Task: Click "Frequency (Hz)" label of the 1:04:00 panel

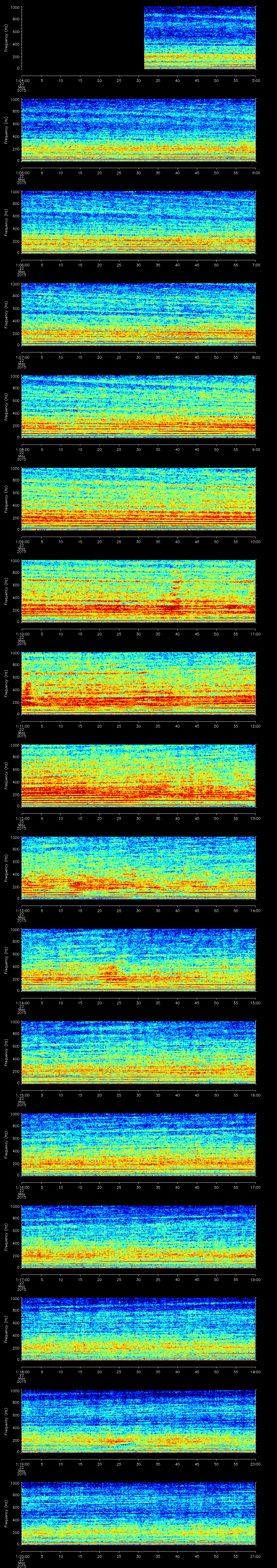Action: [6, 38]
